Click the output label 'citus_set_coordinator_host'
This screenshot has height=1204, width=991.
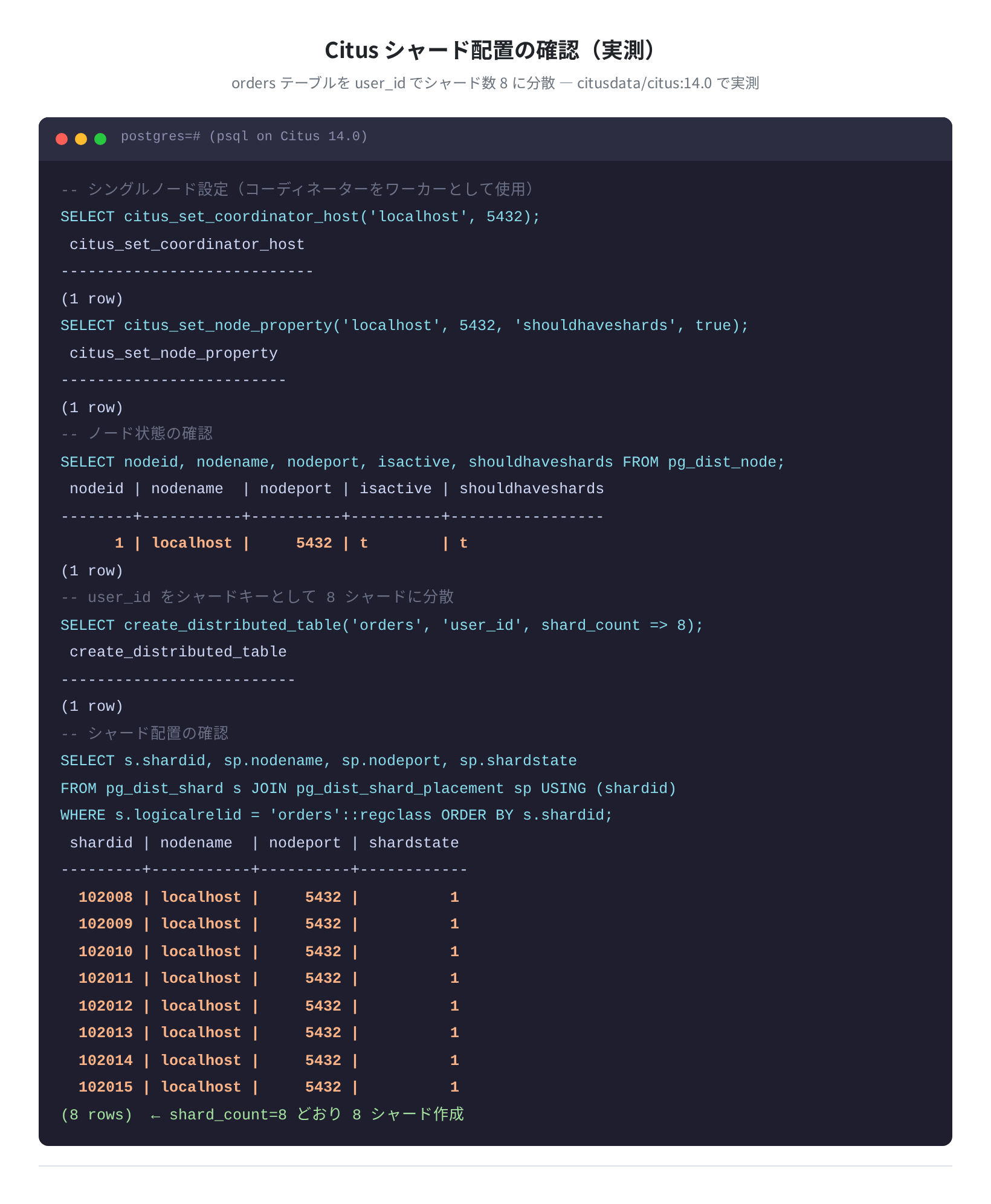[x=187, y=245]
